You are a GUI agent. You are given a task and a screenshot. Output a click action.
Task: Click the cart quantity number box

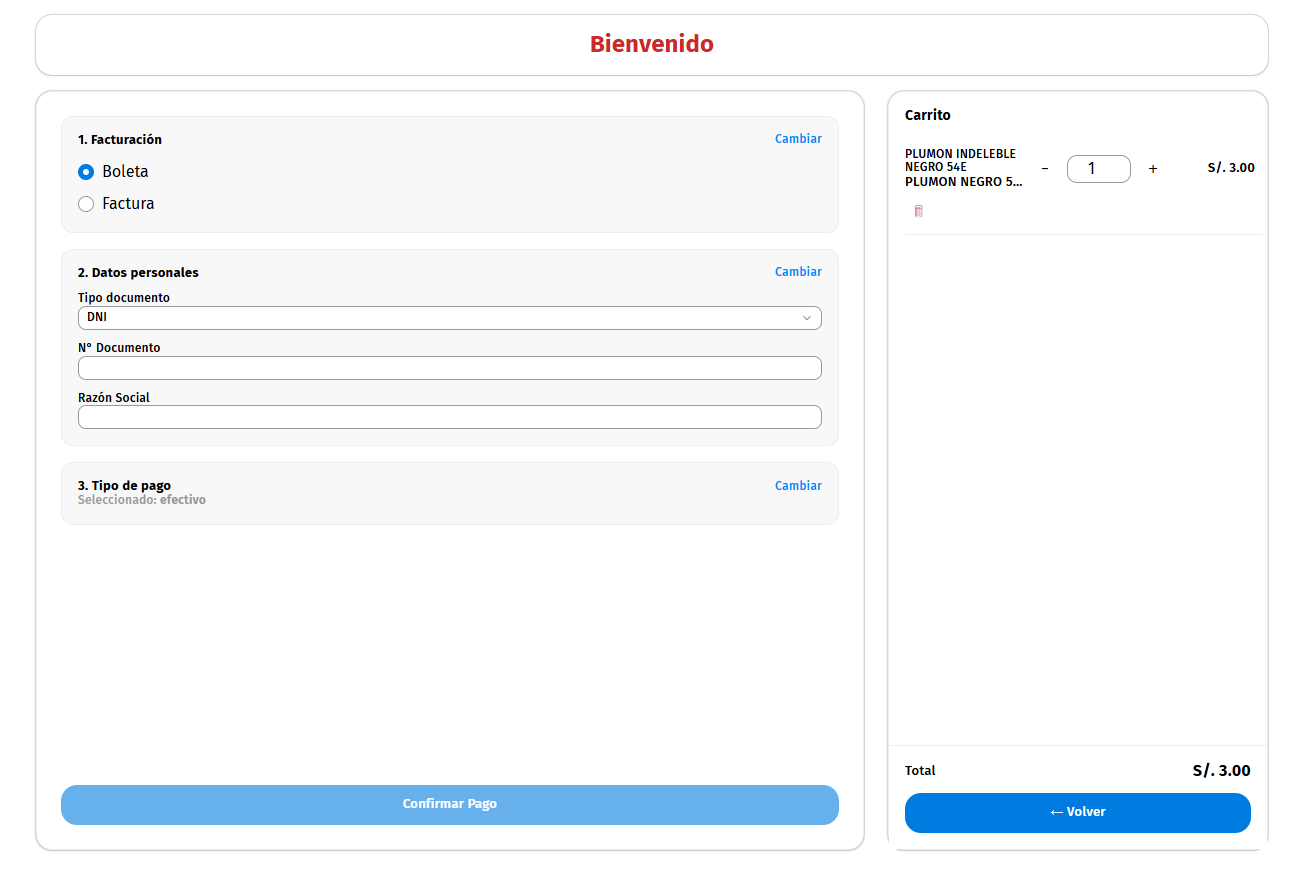[1098, 169]
